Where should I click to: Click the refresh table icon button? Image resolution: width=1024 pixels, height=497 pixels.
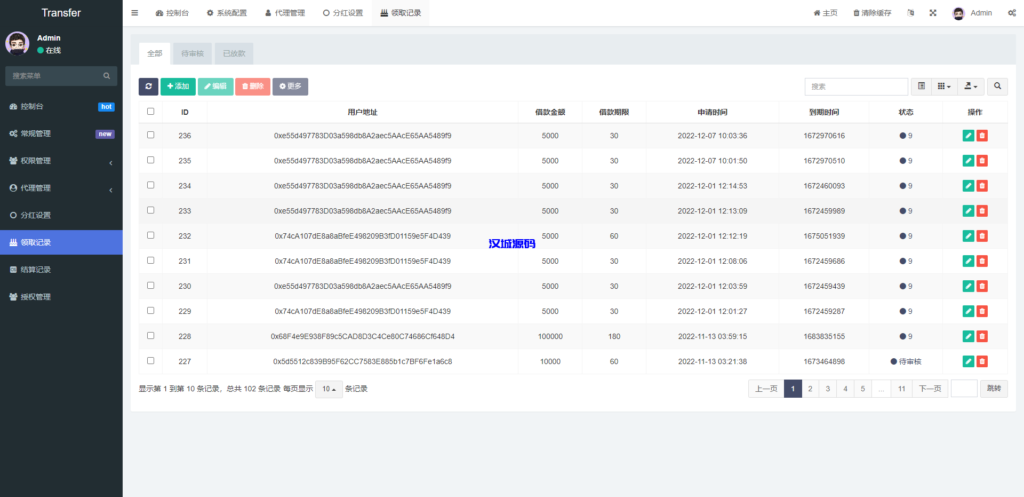pyautogui.click(x=148, y=87)
